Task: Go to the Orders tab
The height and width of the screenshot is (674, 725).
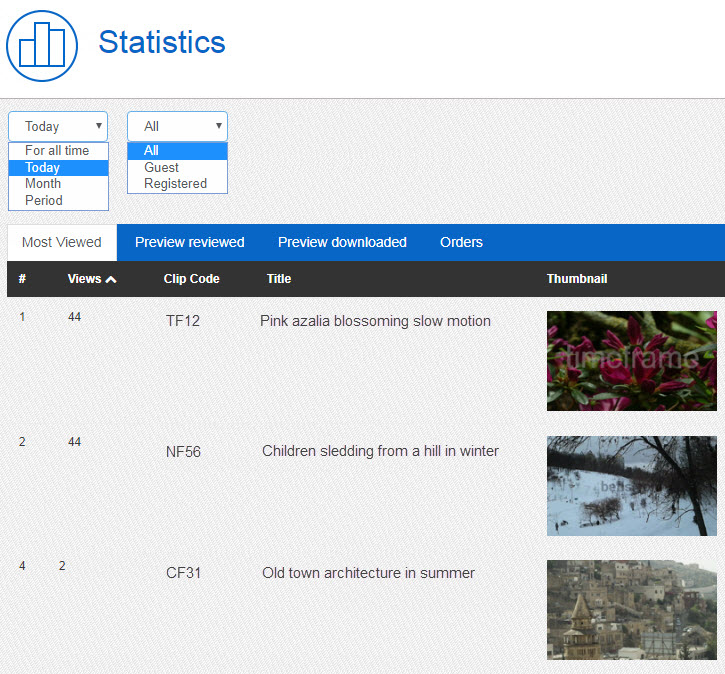Action: (461, 242)
